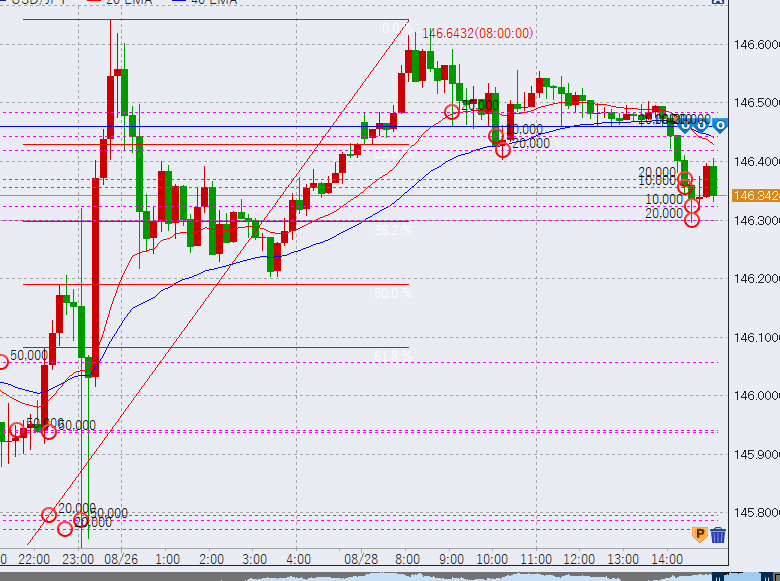Select the lowest red circle marker below 14:00 candles
This screenshot has width=780, height=581.
(692, 219)
